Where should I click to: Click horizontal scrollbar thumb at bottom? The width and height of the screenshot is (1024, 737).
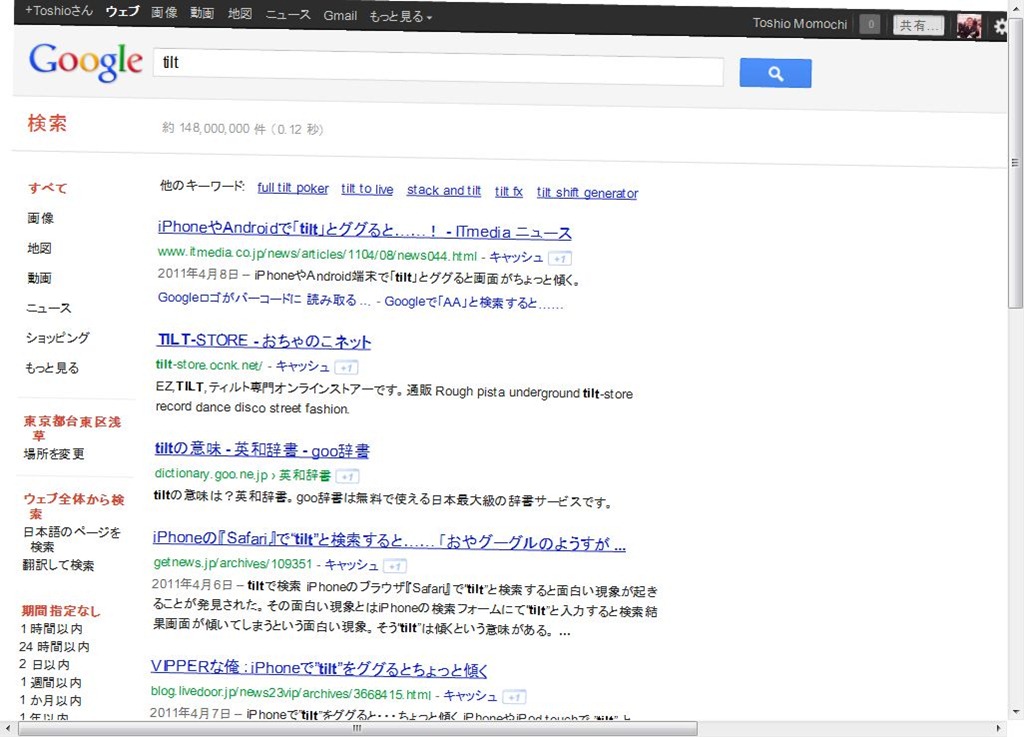(357, 729)
